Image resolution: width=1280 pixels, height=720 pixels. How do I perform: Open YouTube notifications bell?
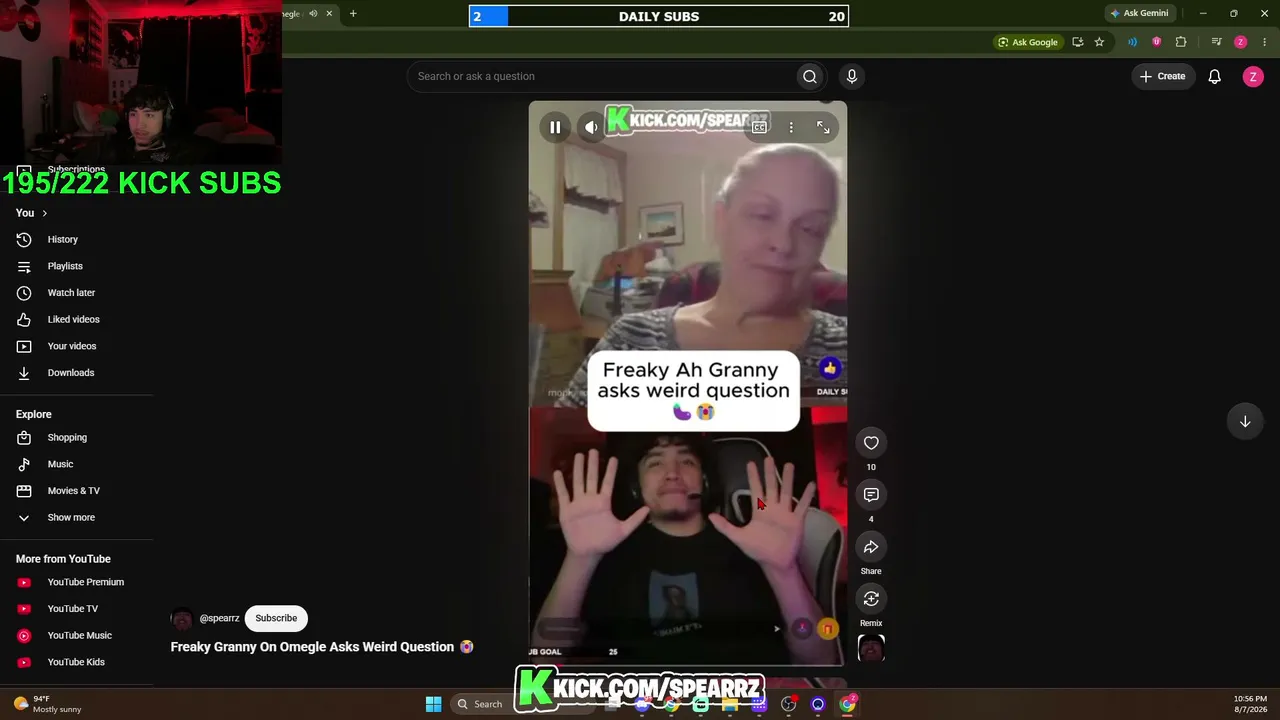pos(1214,76)
